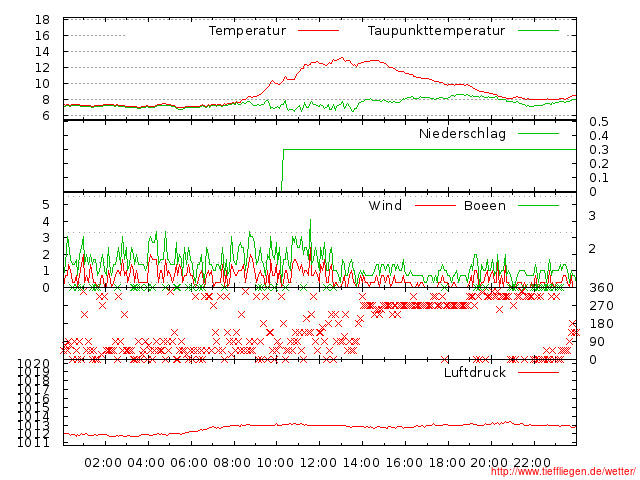Click the 360 wind direction axis value

tap(601, 288)
